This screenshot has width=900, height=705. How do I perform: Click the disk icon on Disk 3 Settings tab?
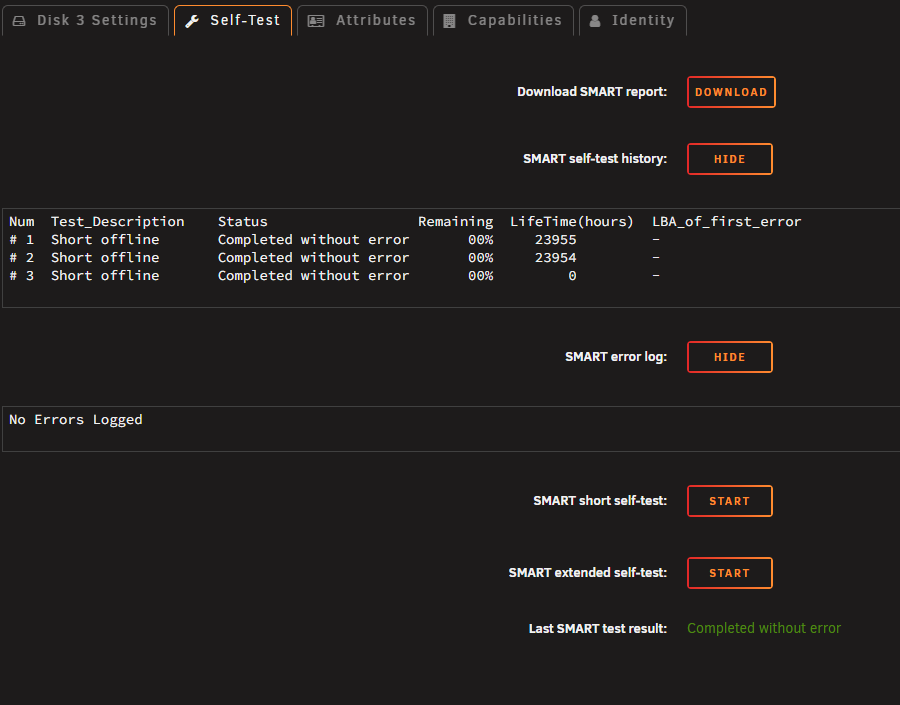[x=19, y=21]
